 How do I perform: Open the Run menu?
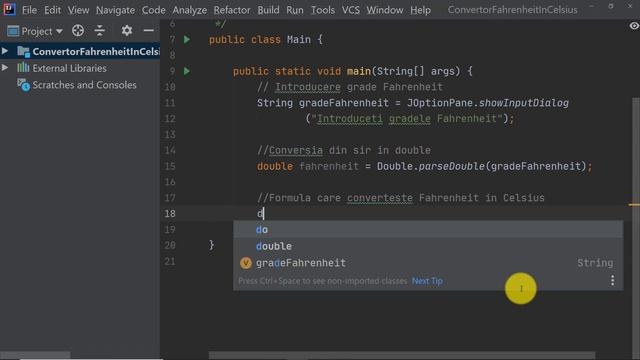pos(295,10)
